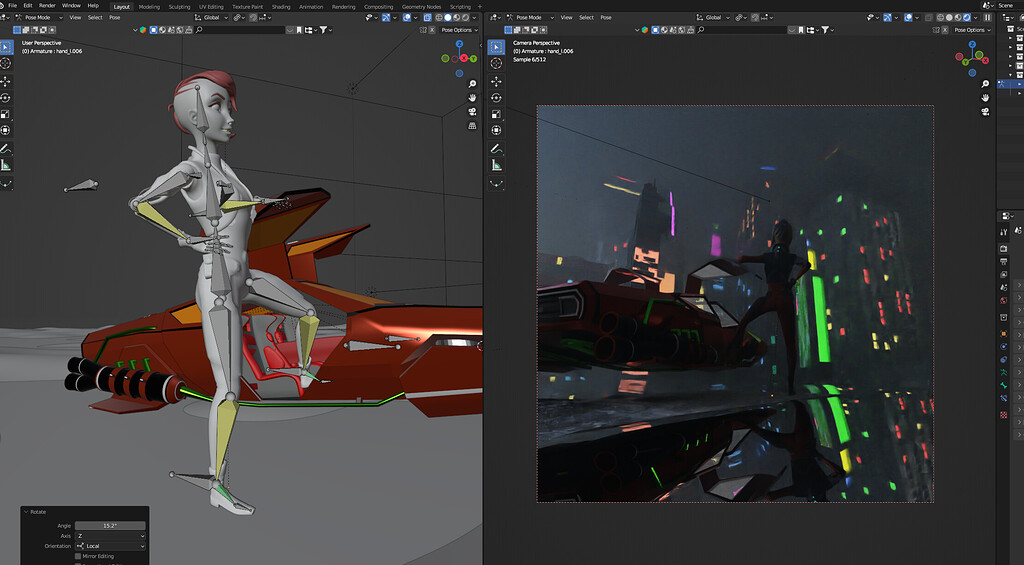Toggle gizmo display in left viewport header
This screenshot has height=565, width=1024.
[x=386, y=18]
